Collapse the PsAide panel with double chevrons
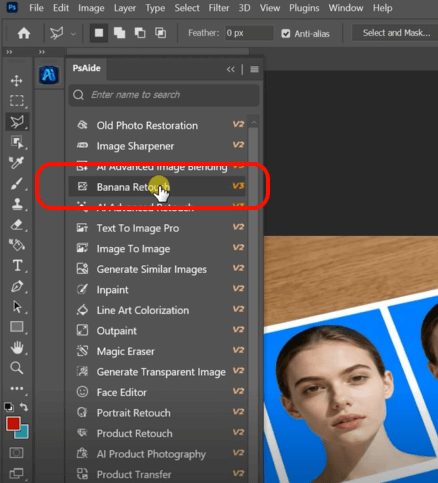This screenshot has width=438, height=483. click(231, 69)
